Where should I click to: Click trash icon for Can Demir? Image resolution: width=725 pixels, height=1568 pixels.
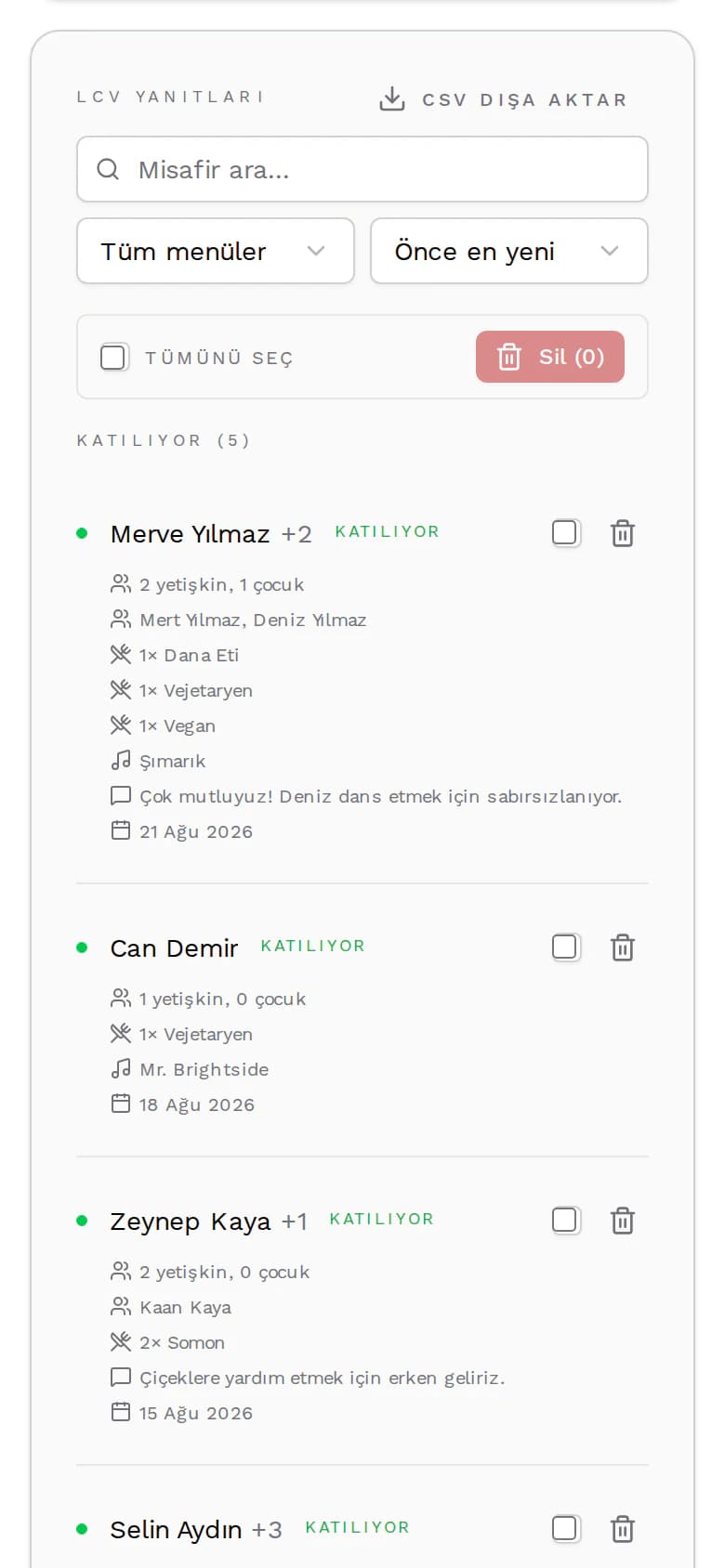click(623, 947)
